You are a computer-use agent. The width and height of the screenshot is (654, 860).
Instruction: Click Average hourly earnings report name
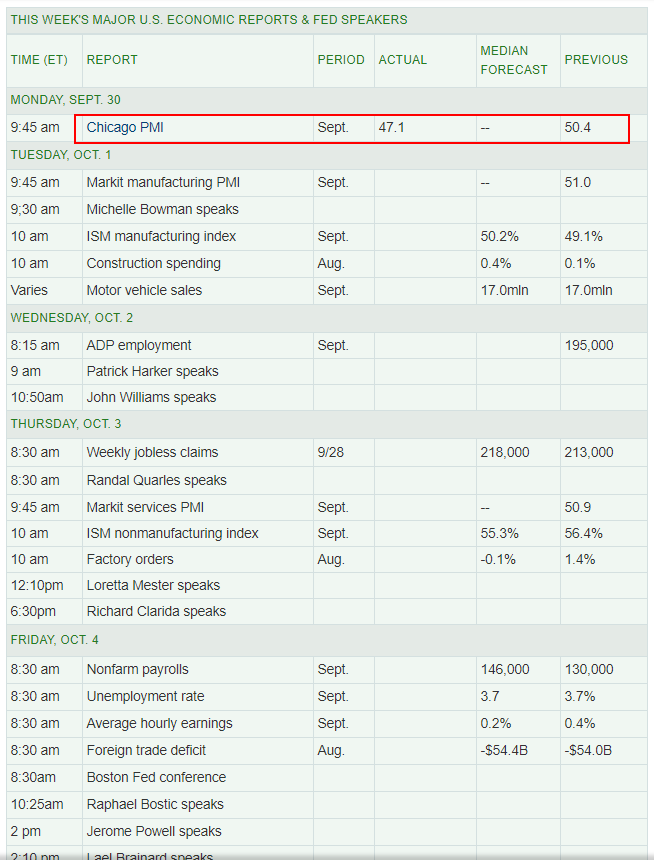159,723
